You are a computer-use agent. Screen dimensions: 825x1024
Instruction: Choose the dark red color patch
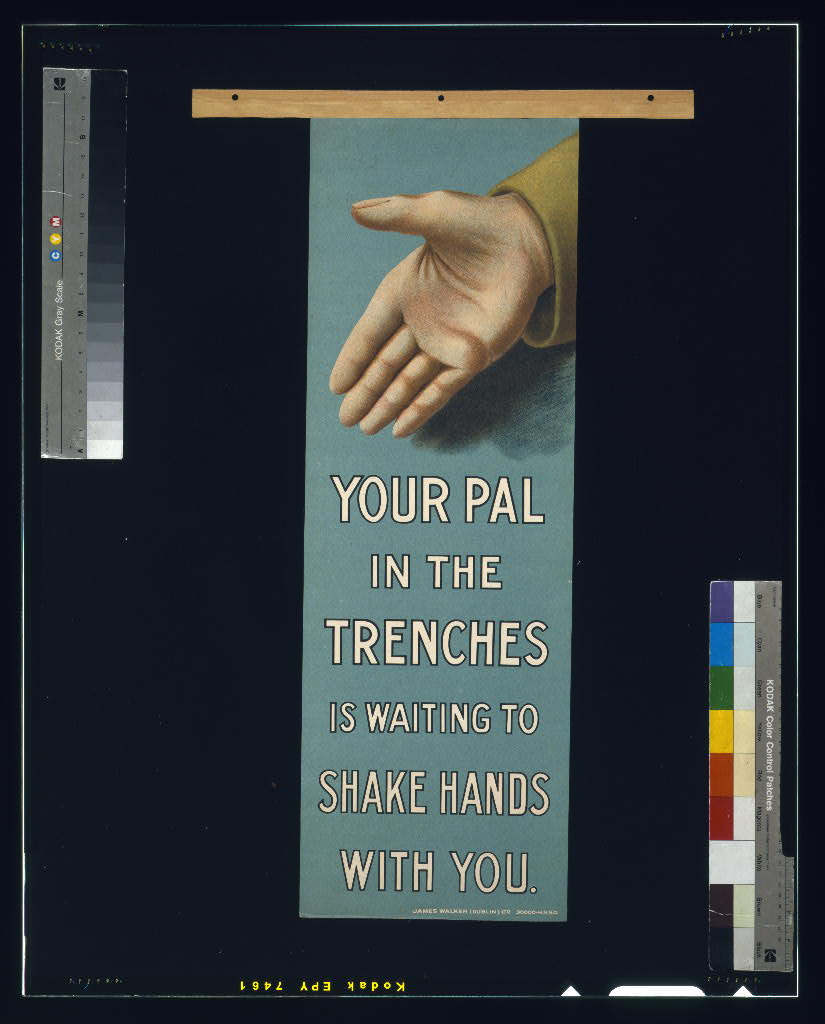tap(722, 818)
